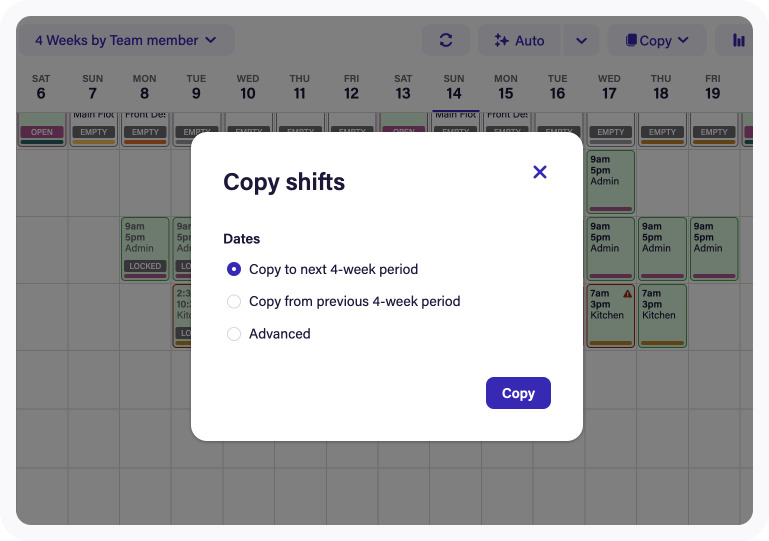Image resolution: width=769 pixels, height=541 pixels.
Task: Close the Copy shifts dialog with X
Action: pyautogui.click(x=539, y=172)
